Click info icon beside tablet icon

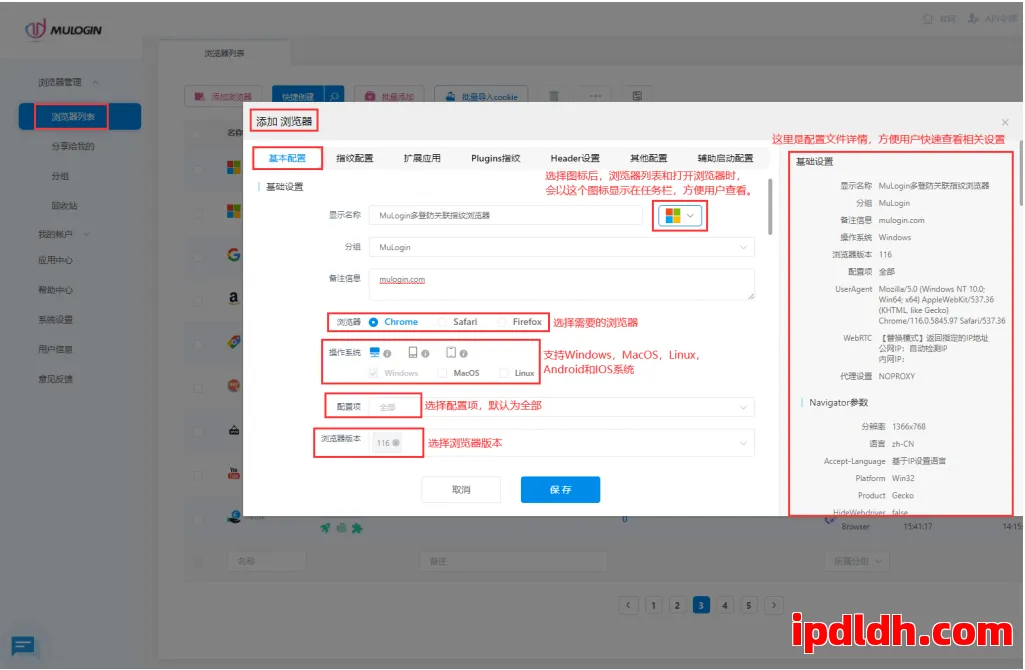click(463, 354)
